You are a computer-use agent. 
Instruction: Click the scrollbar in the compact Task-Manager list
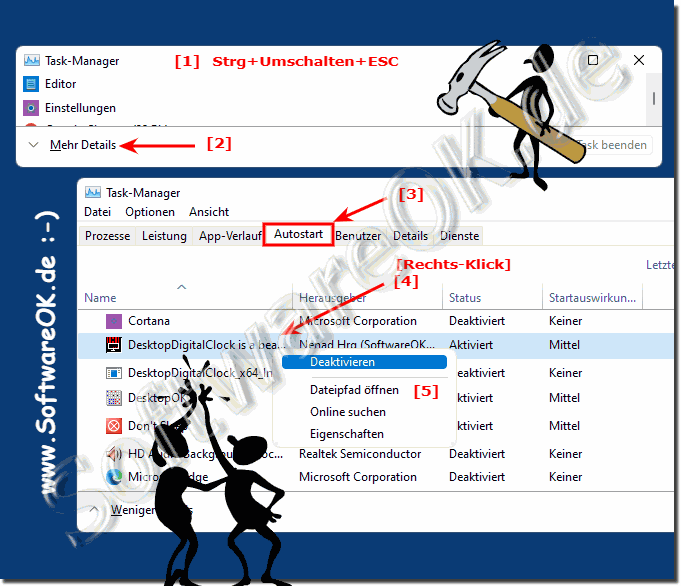point(654,99)
